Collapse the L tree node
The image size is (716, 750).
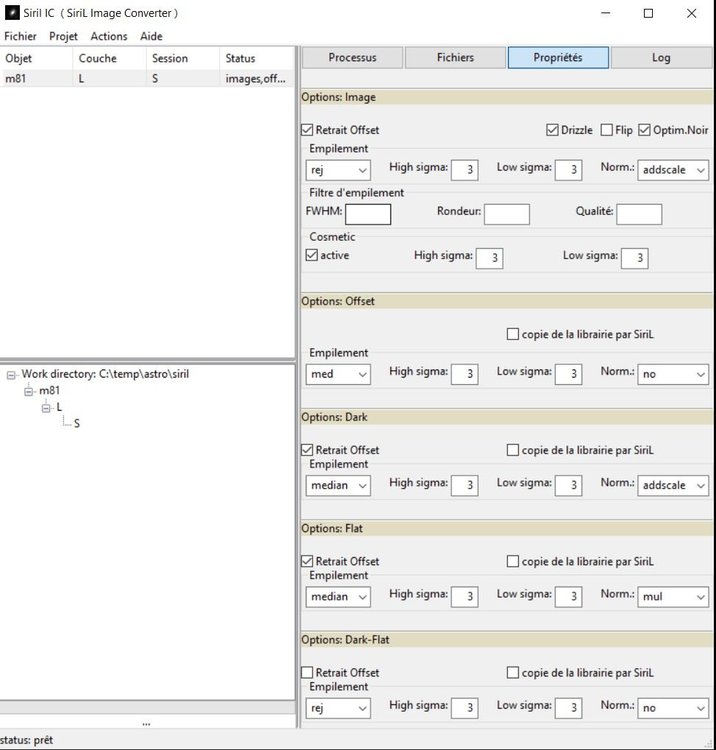click(46, 408)
